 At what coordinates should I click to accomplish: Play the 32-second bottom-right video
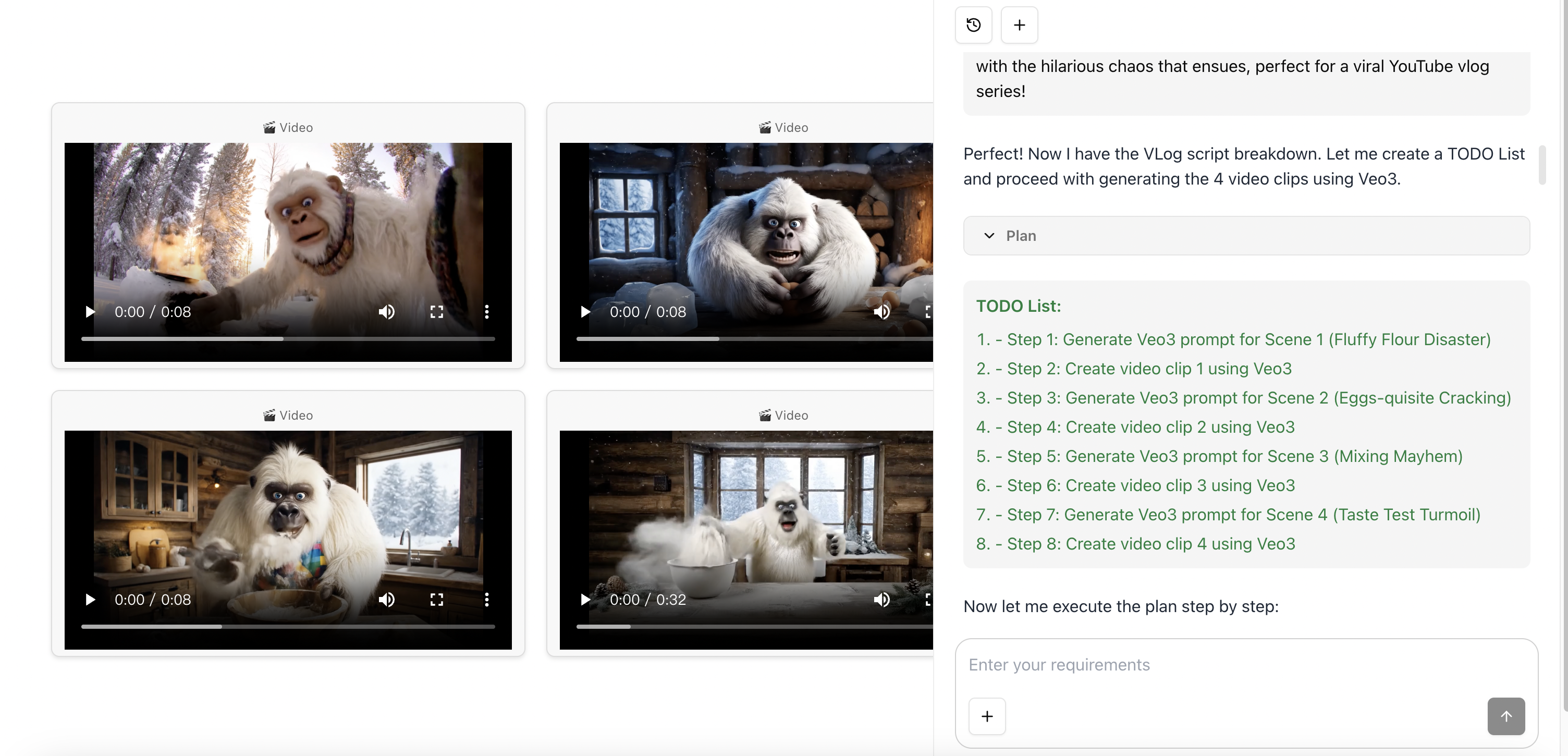tap(585, 600)
